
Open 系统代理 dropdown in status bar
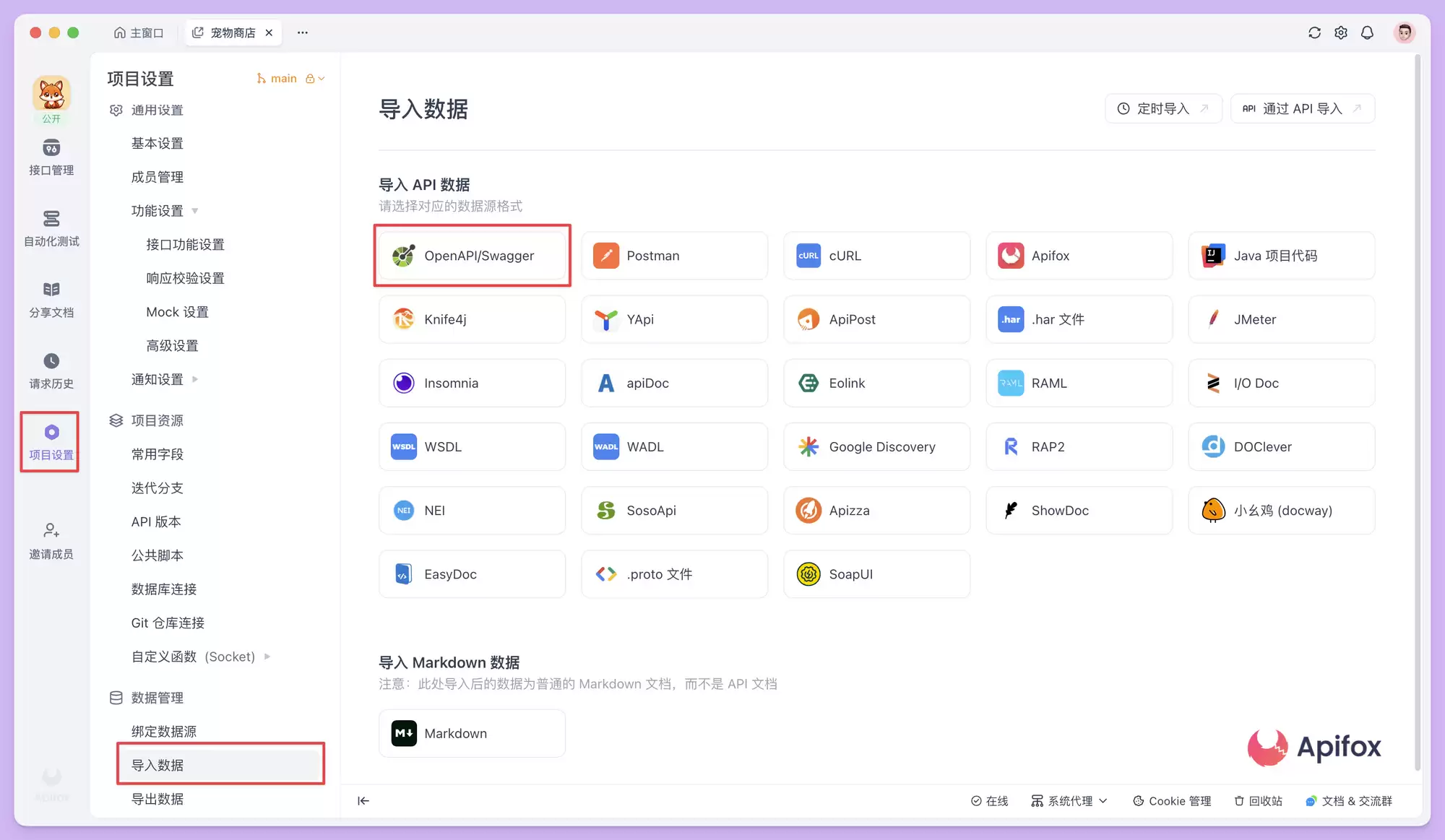coord(1069,800)
